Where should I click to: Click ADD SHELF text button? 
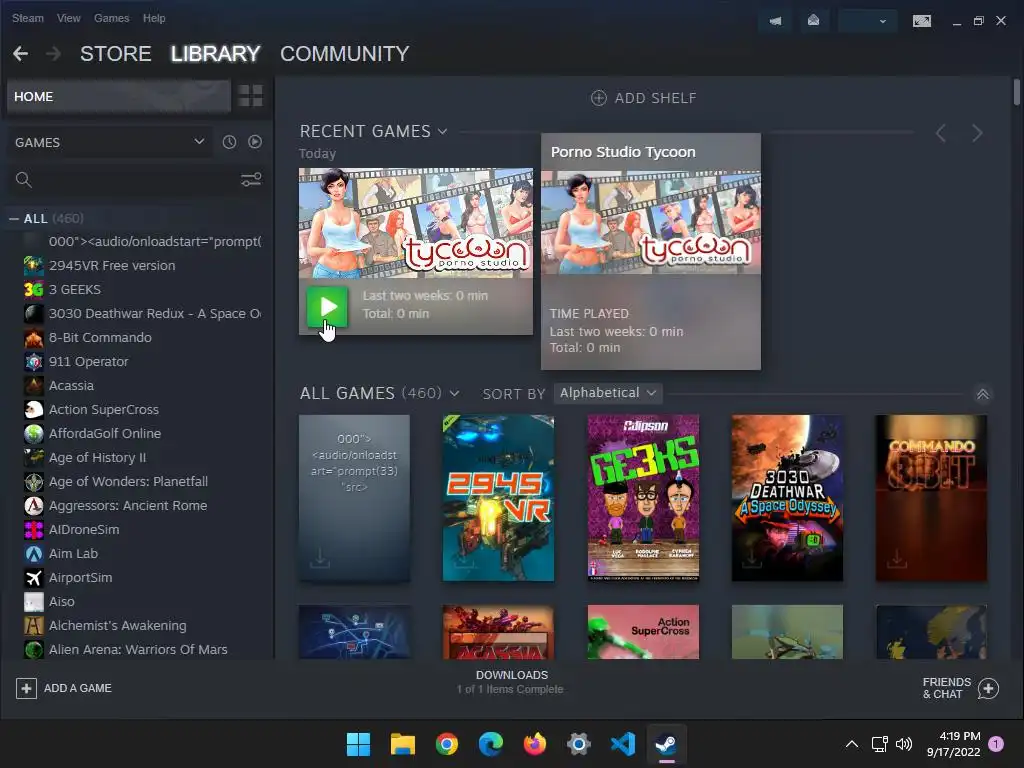pos(655,98)
